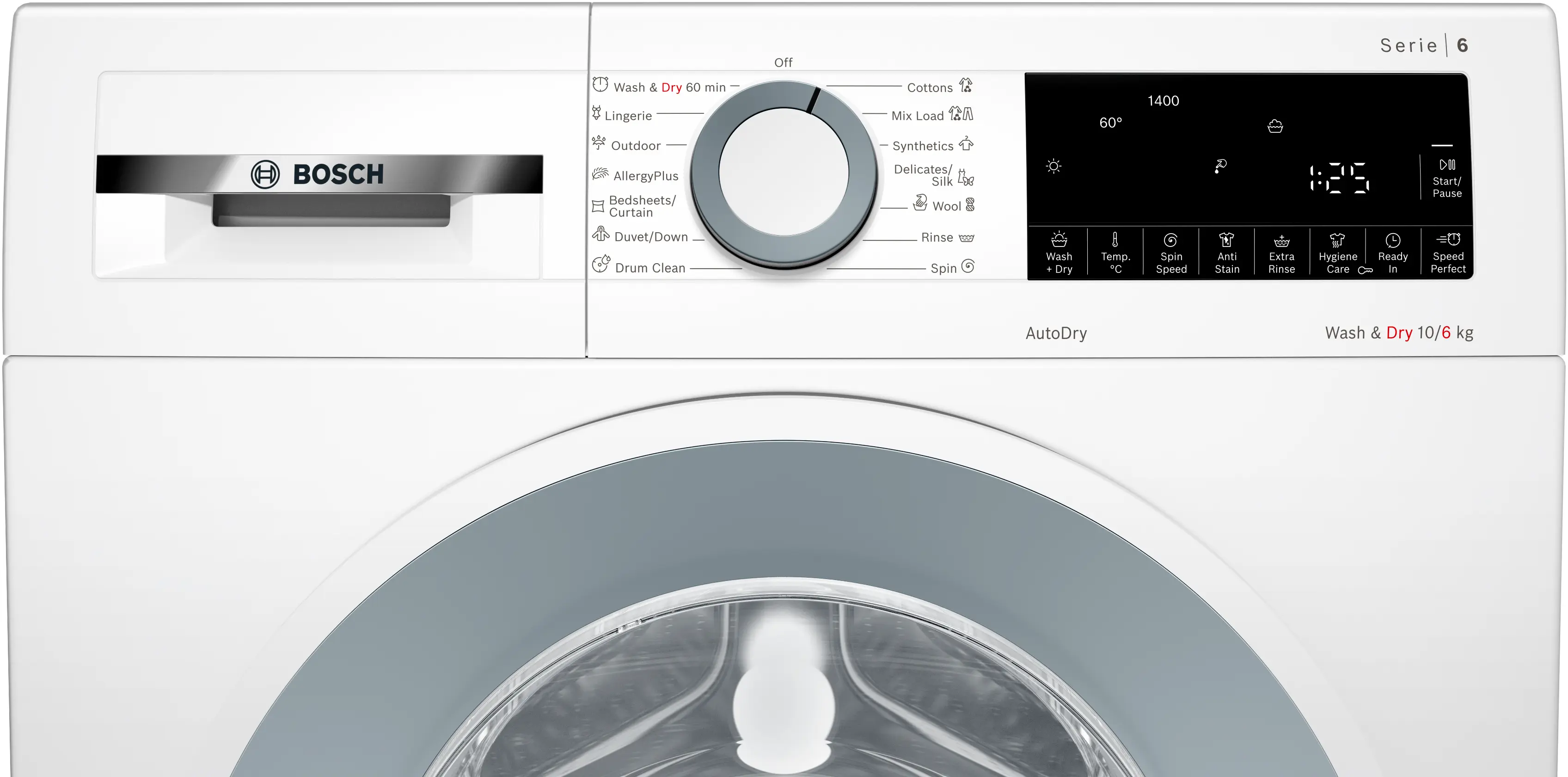The height and width of the screenshot is (777, 1568).
Task: Tap the sun dry icon on display
Action: point(1053,166)
